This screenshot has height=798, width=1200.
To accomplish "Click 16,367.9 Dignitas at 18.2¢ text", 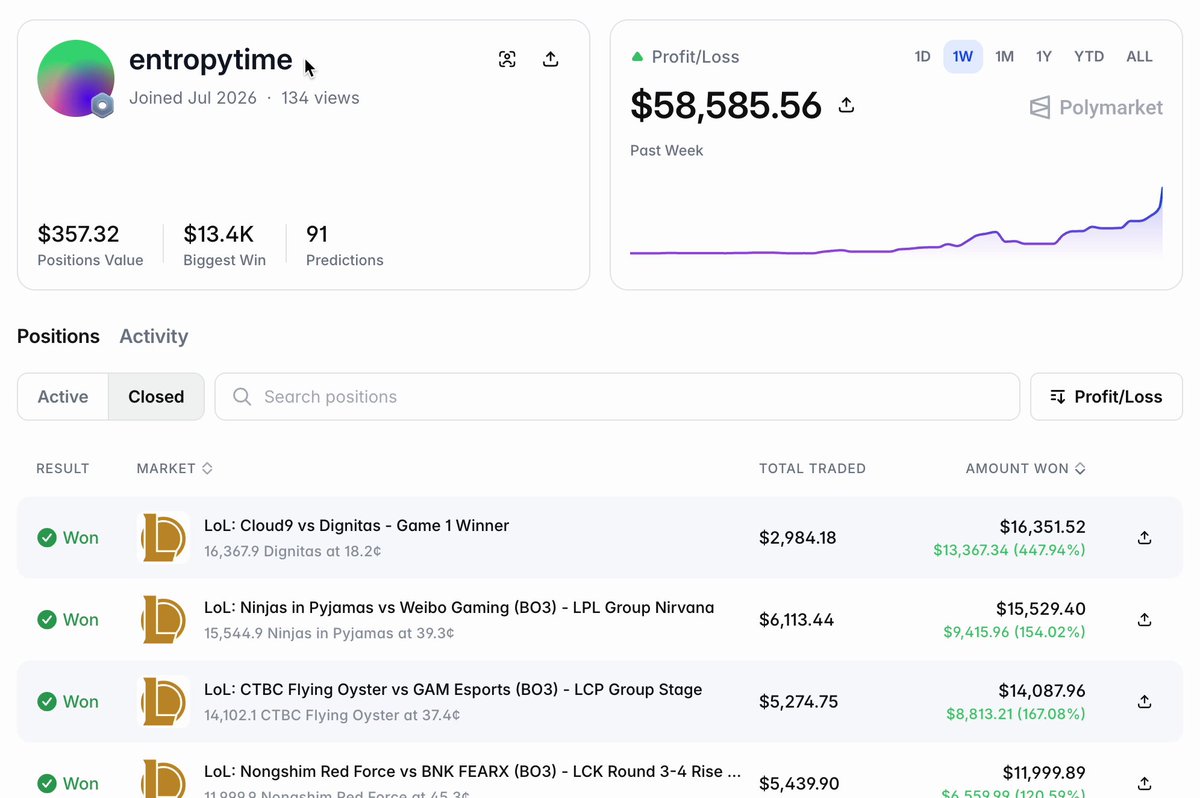I will (292, 551).
